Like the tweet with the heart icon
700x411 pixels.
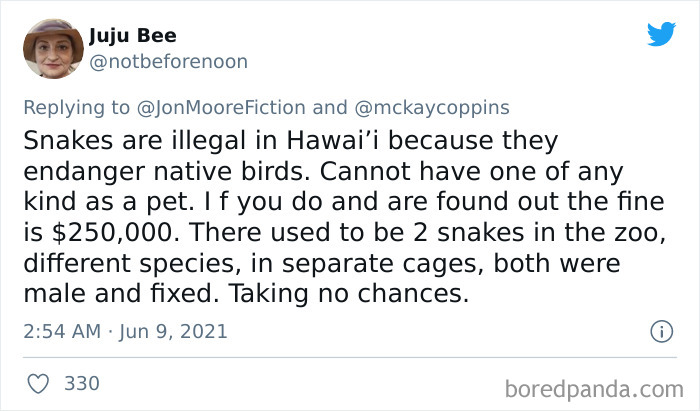tap(39, 383)
